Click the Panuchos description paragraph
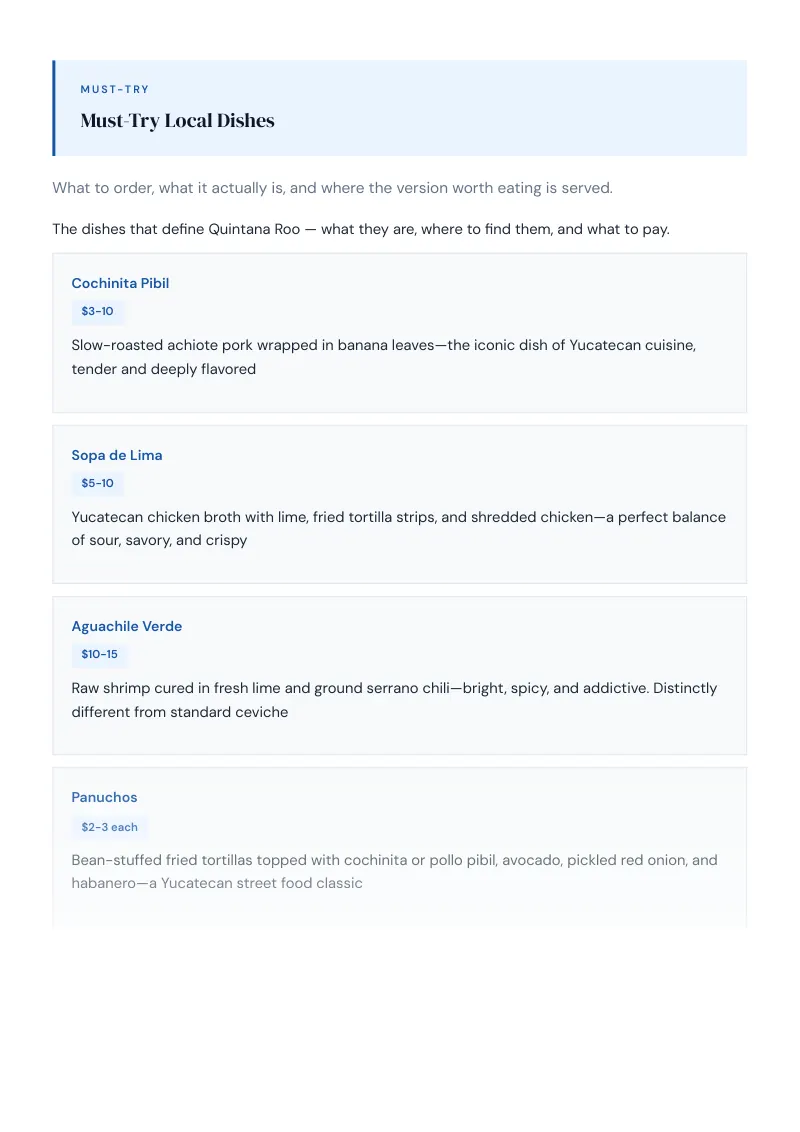The width and height of the screenshot is (800, 1132). coord(394,871)
